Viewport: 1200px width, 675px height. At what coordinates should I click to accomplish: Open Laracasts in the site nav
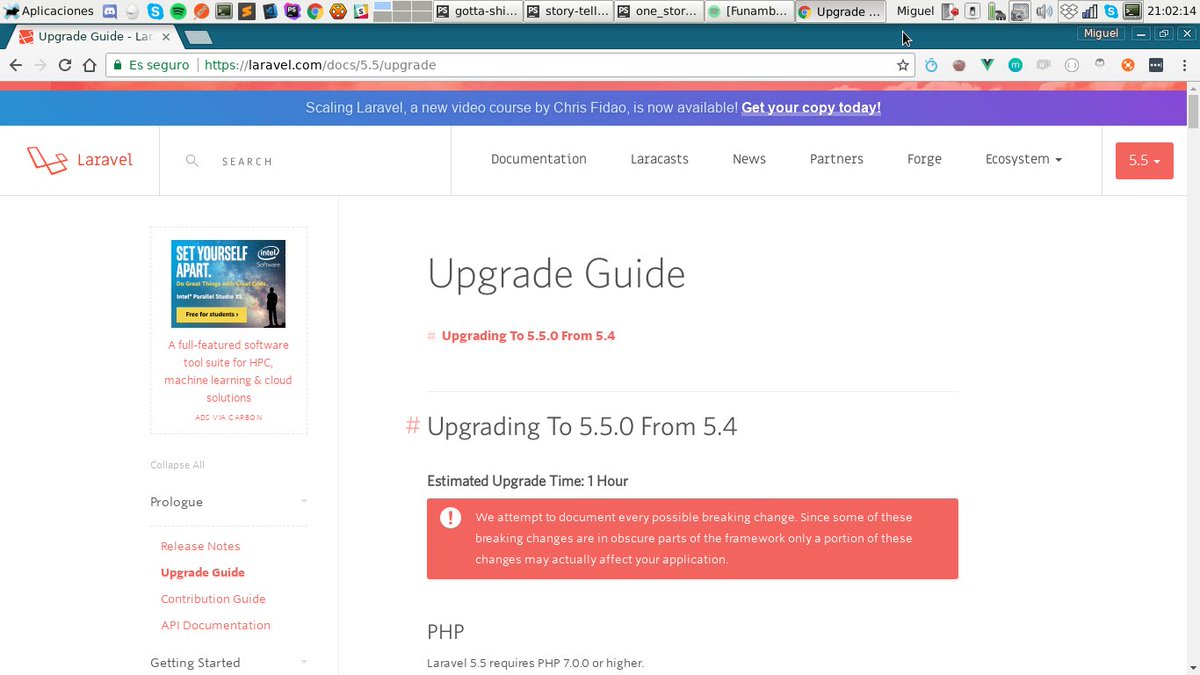(x=659, y=159)
